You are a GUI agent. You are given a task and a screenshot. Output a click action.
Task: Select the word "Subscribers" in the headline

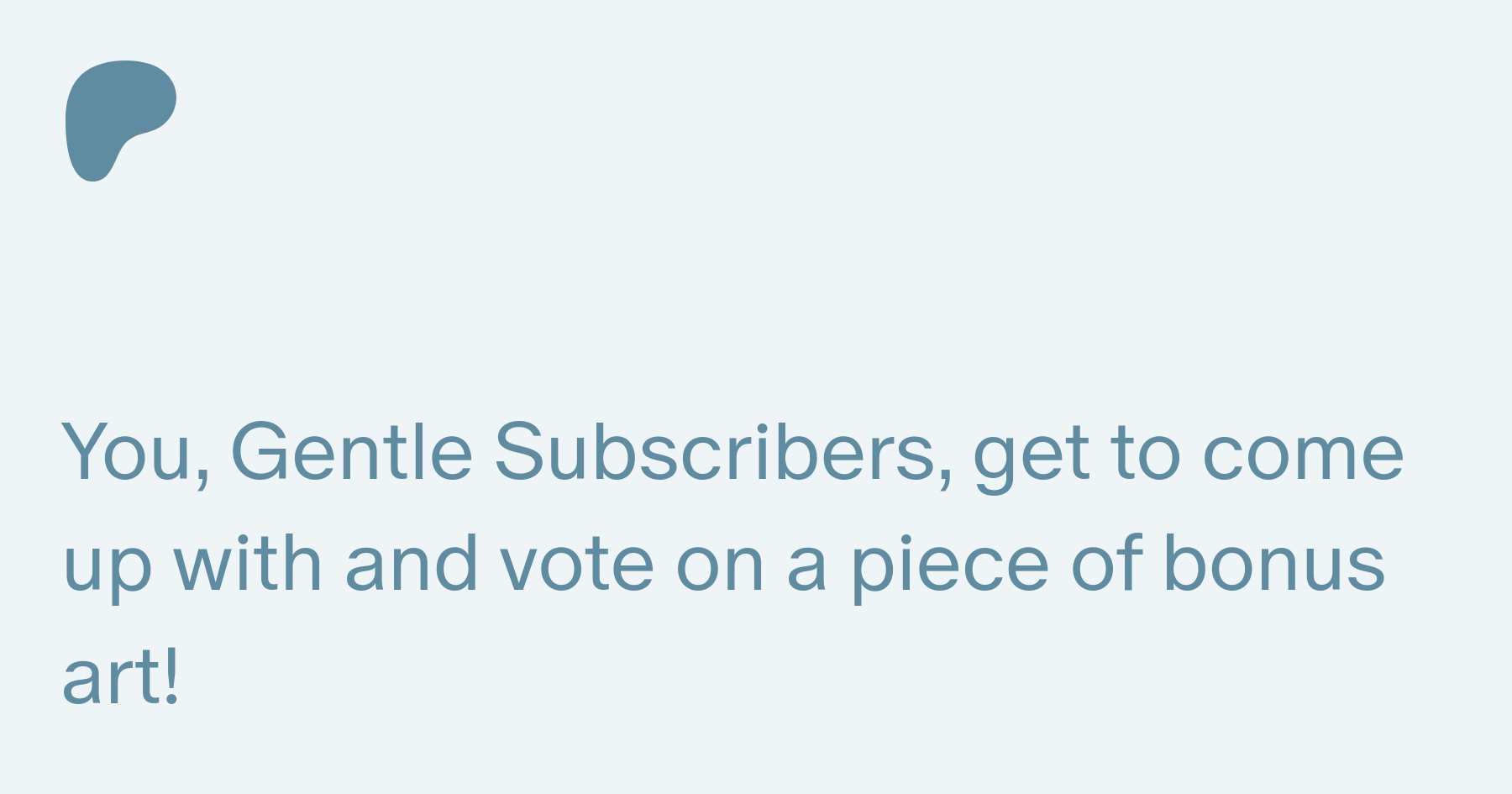click(714, 452)
